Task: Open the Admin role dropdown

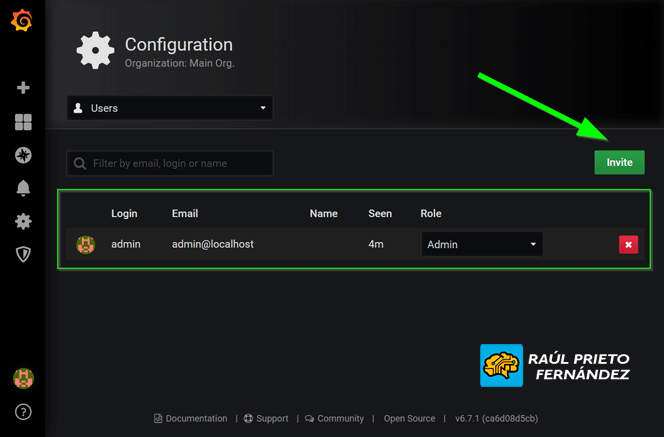Action: click(482, 244)
